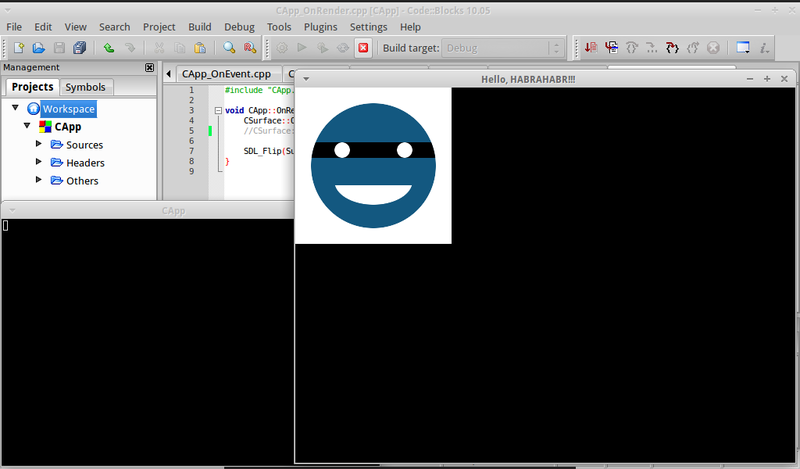
Task: Open the CApp terminal window menu arrow
Action: coord(12,211)
